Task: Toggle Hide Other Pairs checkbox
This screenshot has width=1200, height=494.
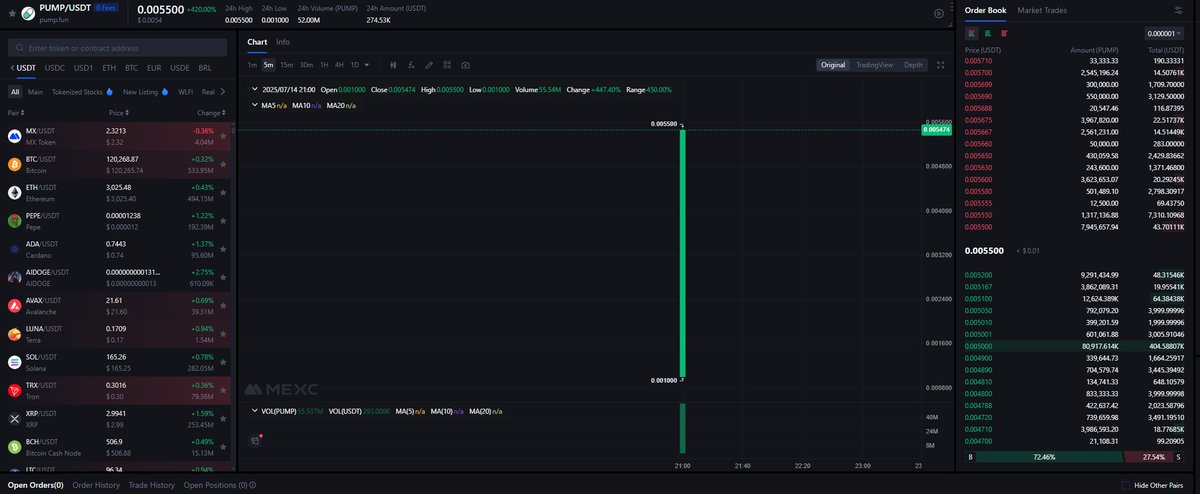Action: tap(1126, 485)
